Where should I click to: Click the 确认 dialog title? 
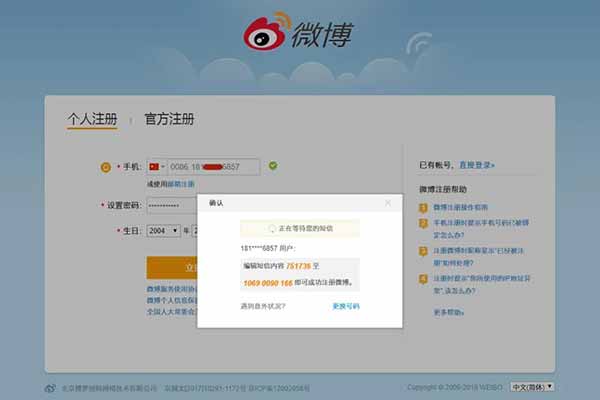pos(216,203)
